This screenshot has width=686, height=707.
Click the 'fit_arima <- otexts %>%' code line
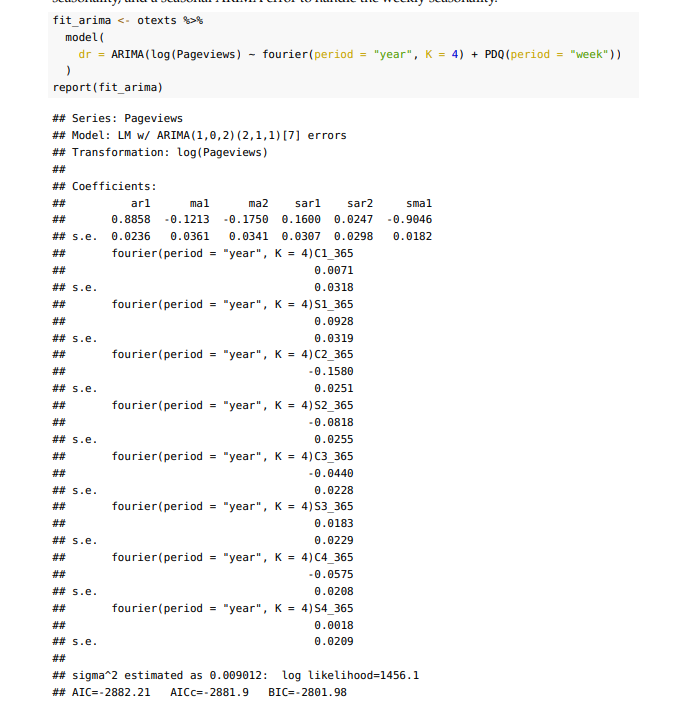coord(128,21)
